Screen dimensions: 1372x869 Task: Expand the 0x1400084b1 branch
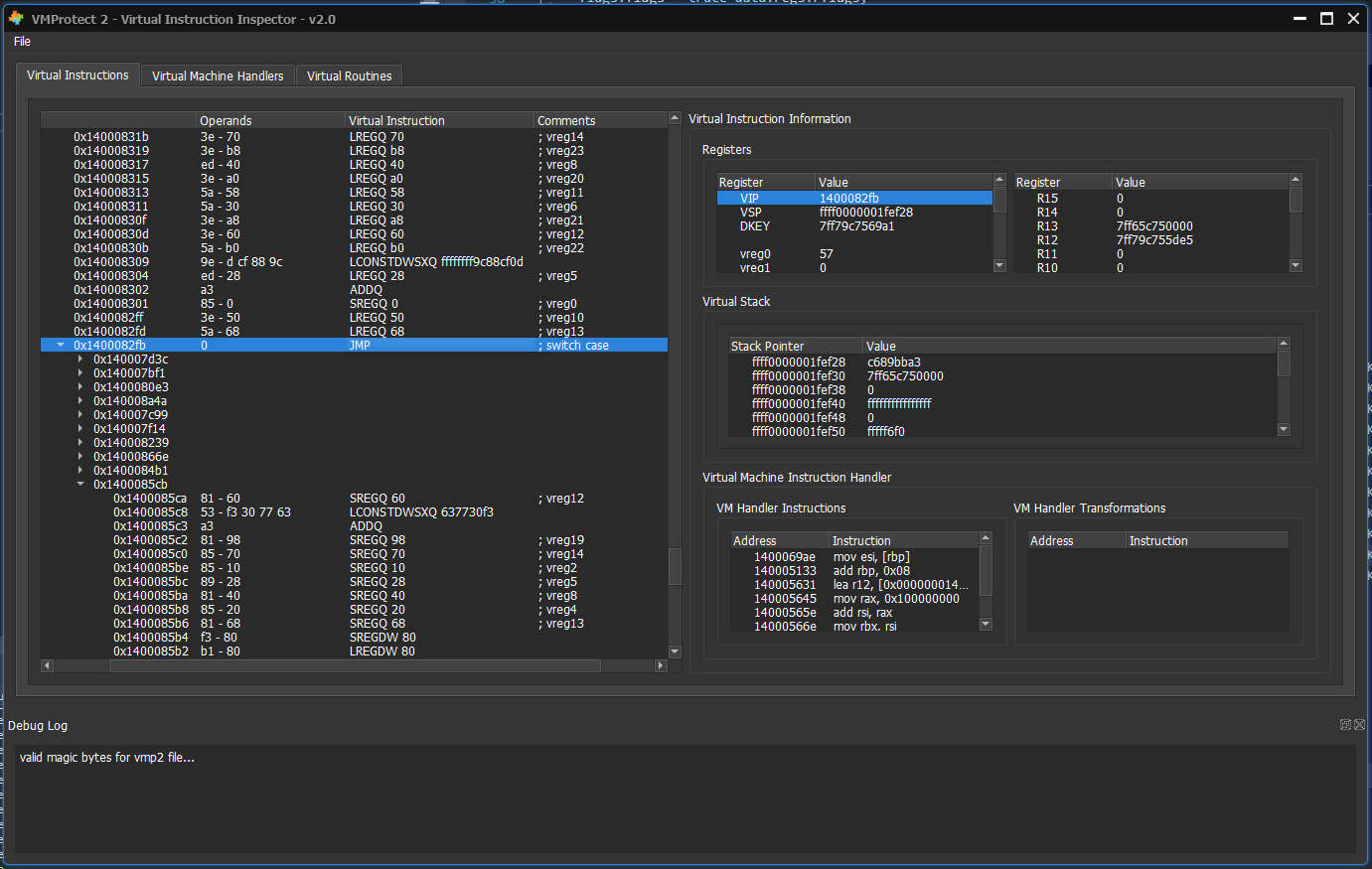[x=80, y=471]
